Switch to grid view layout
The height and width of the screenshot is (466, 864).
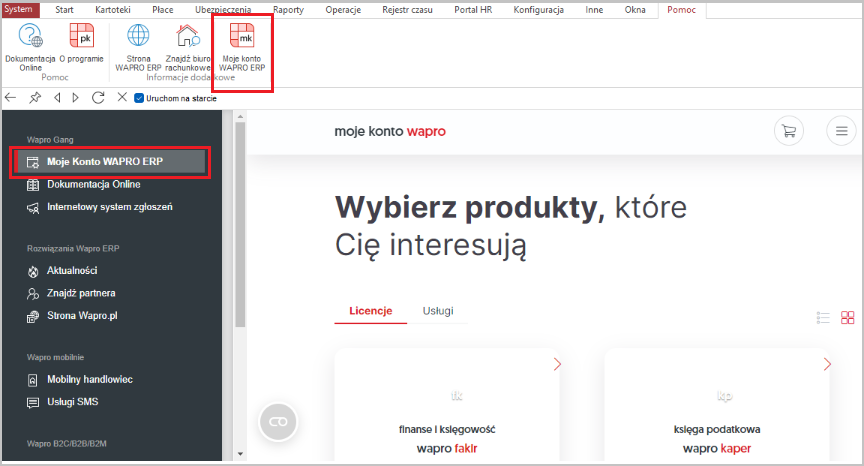(847, 317)
